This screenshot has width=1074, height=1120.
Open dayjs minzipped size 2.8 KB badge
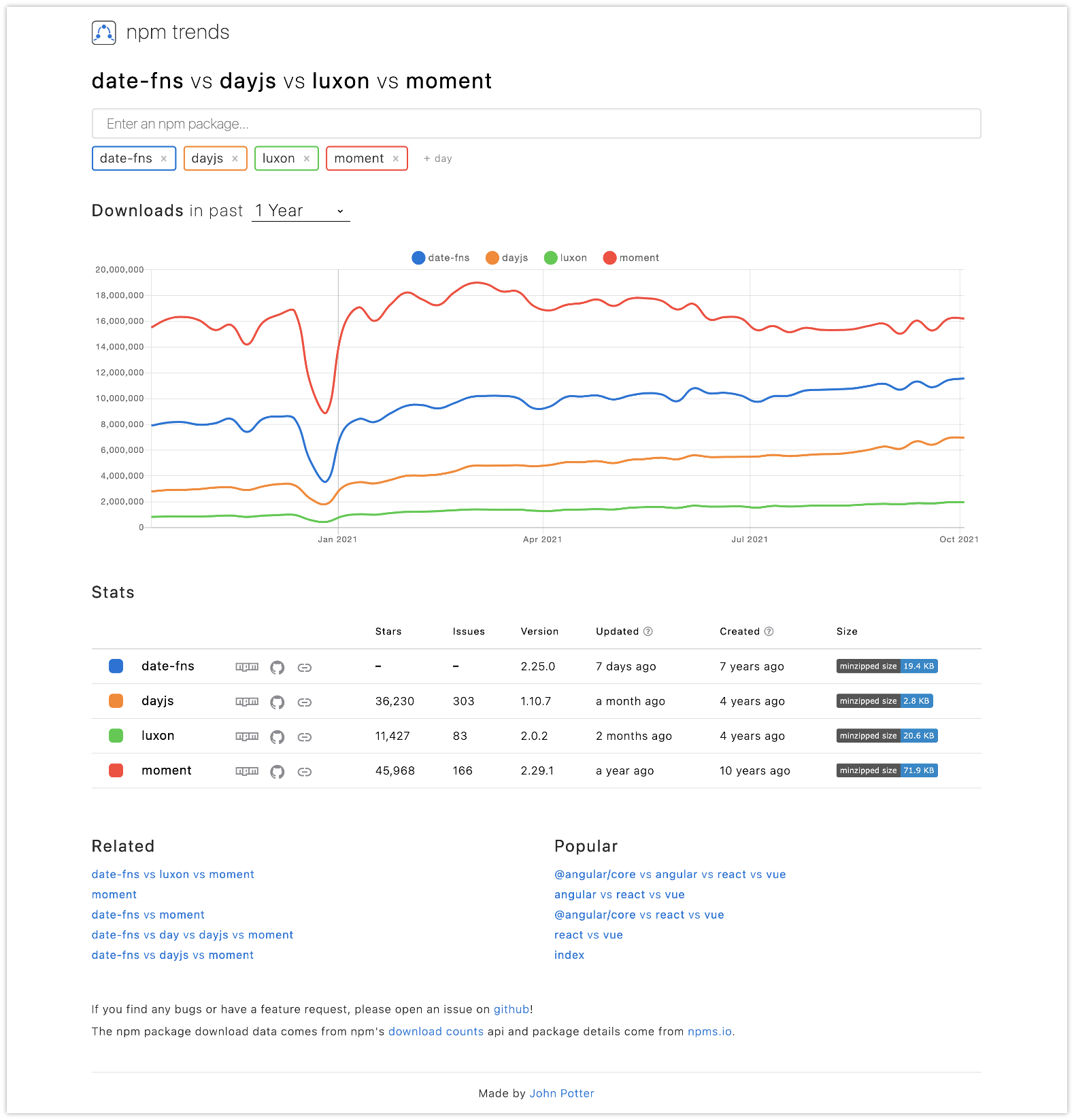tap(885, 701)
